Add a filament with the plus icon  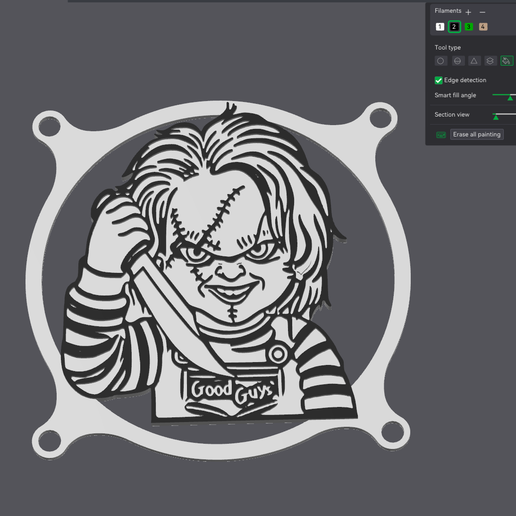click(468, 12)
